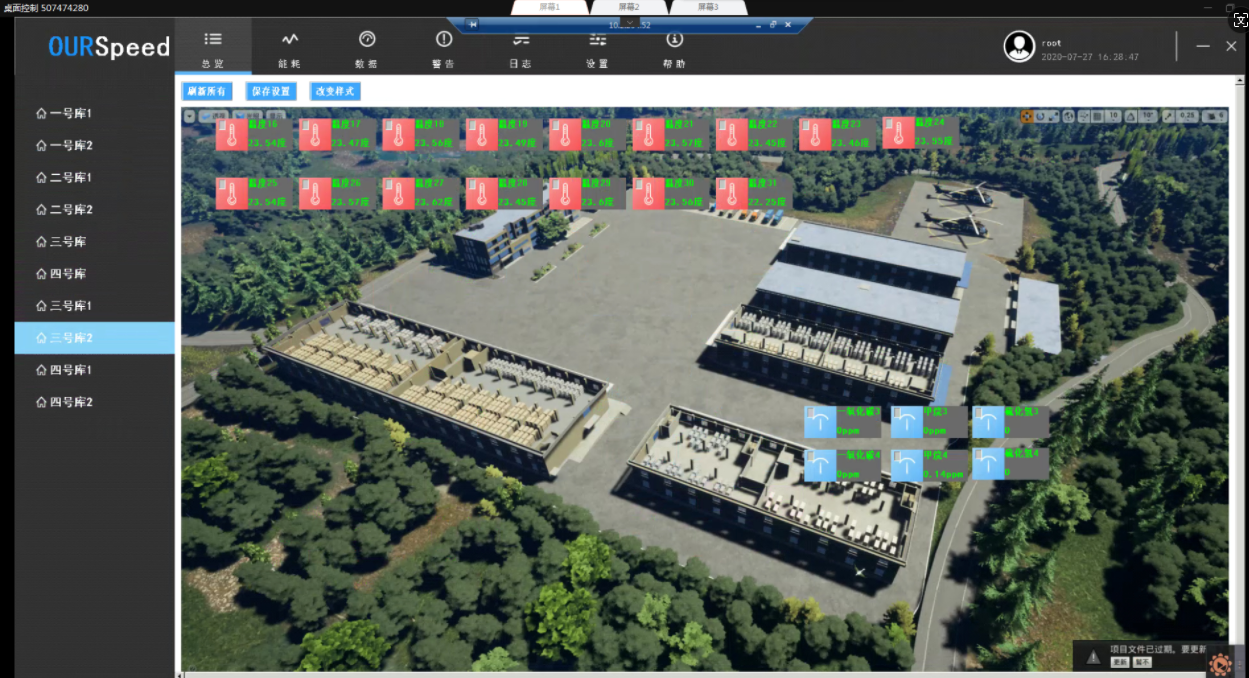1249x678 pixels.
Task: Switch to the 能耗 energy tab
Action: (x=290, y=48)
